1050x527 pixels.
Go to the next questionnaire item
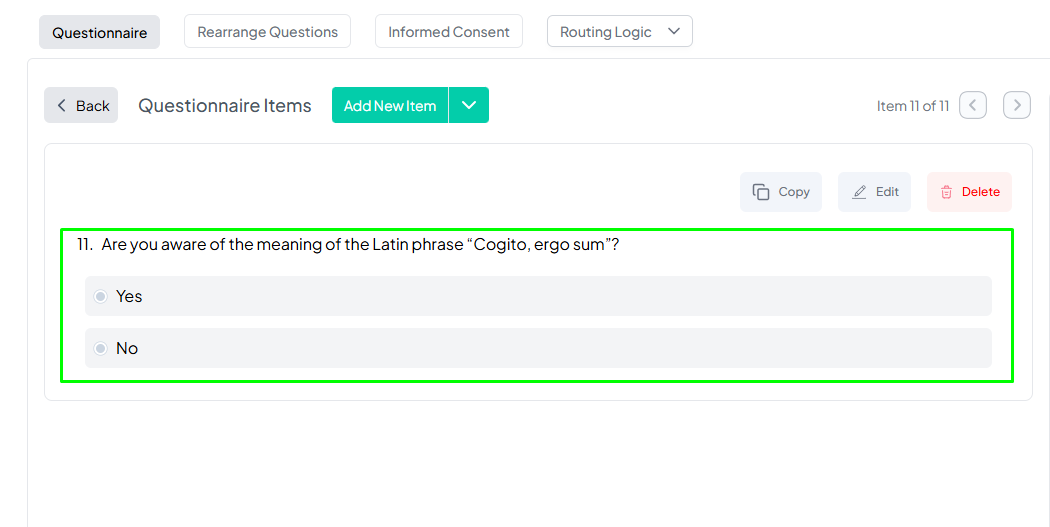[x=1017, y=105]
